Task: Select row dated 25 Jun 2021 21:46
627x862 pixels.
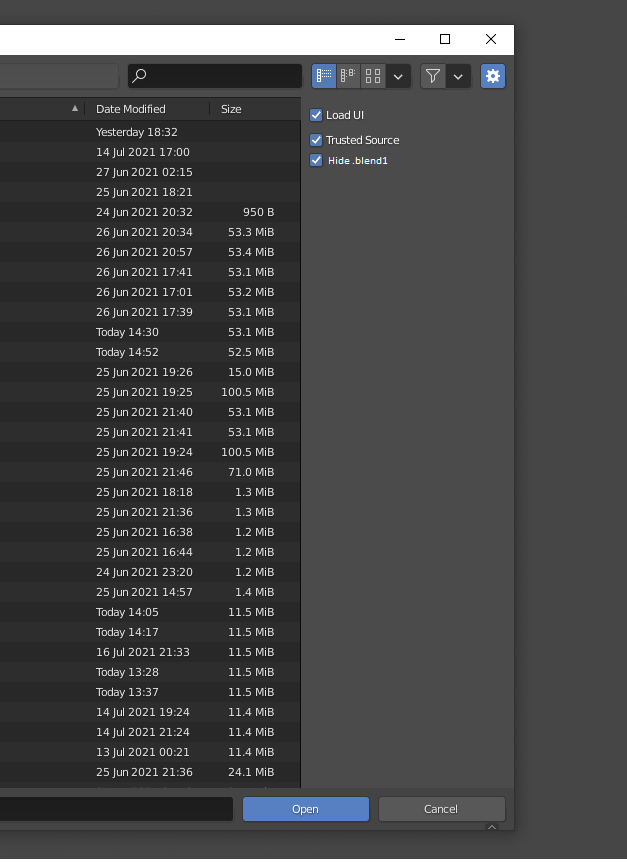Action: click(x=150, y=472)
